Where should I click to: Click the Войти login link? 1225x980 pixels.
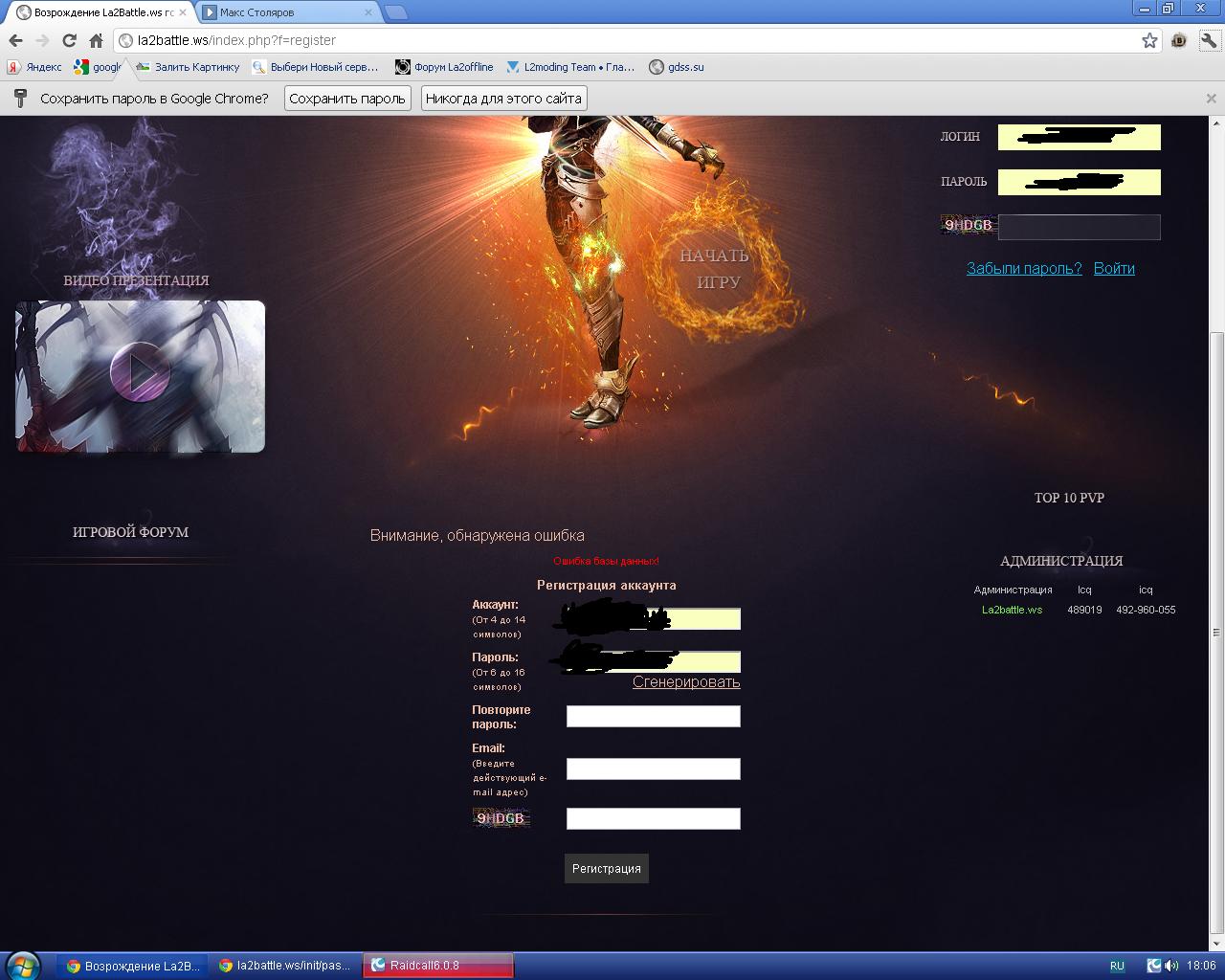coord(1114,268)
